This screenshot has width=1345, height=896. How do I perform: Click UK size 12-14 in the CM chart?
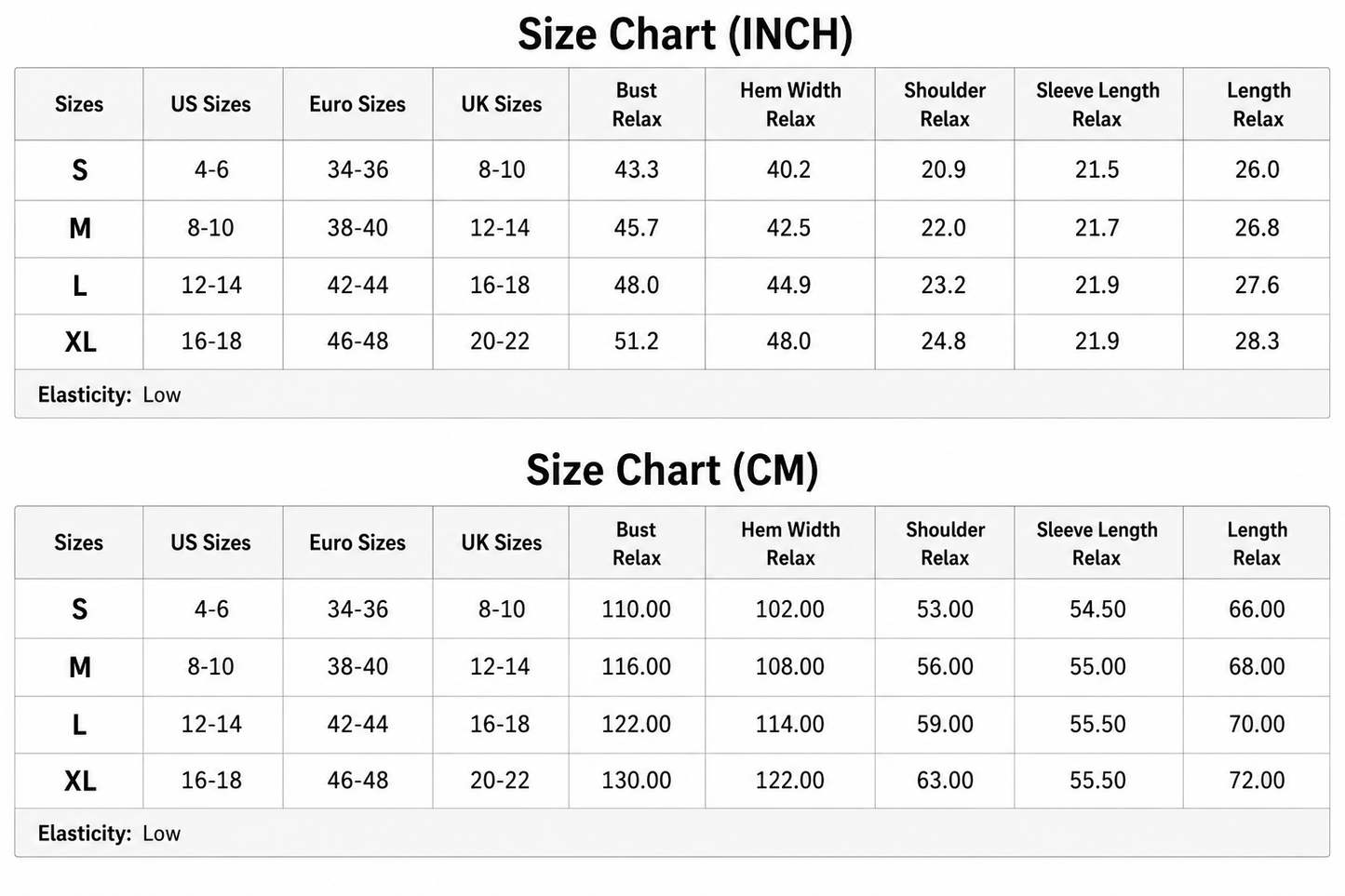tap(500, 666)
